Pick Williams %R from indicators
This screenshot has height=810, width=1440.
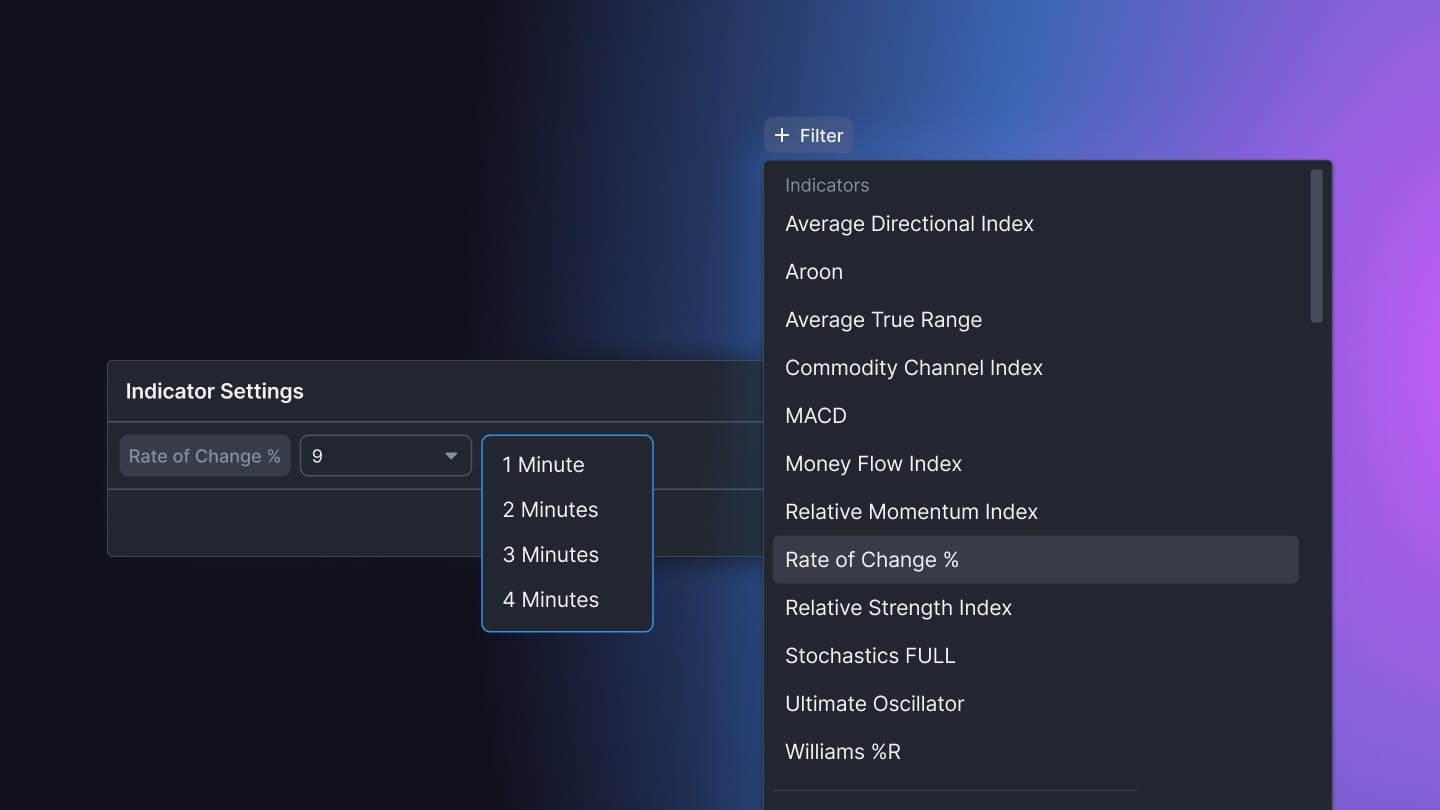(x=843, y=752)
